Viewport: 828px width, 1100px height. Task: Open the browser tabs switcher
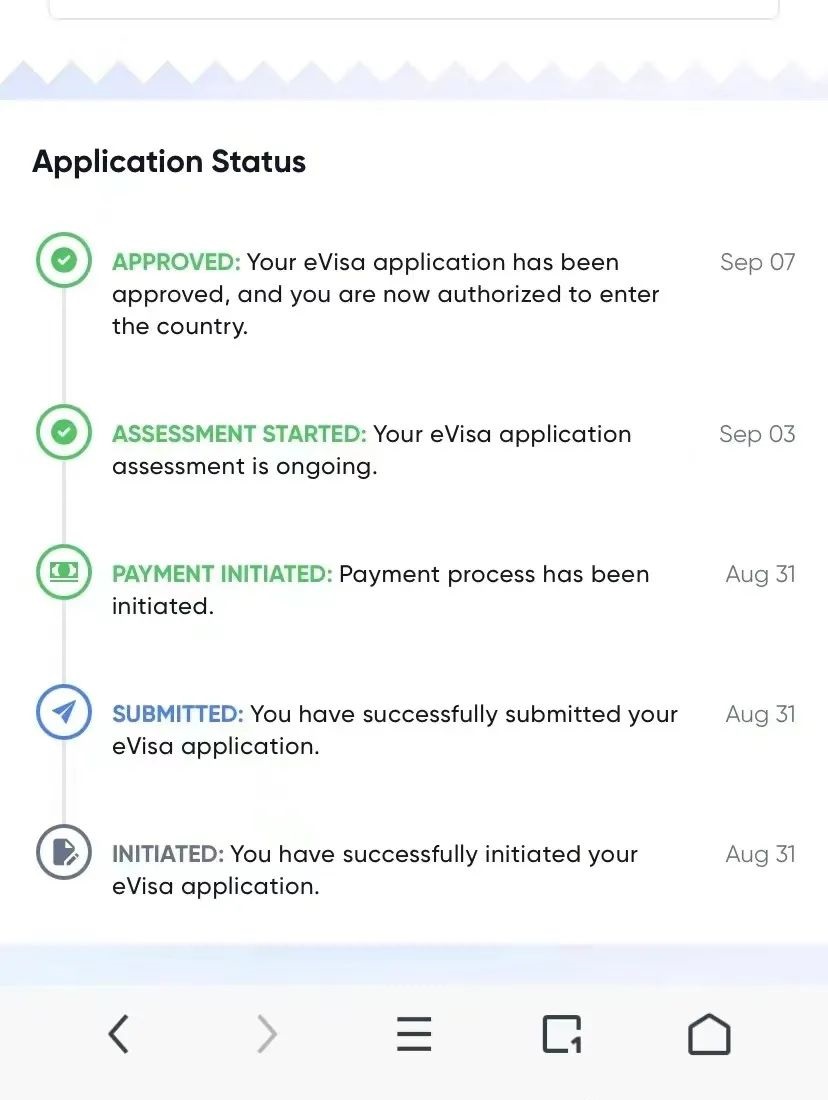click(x=562, y=1034)
